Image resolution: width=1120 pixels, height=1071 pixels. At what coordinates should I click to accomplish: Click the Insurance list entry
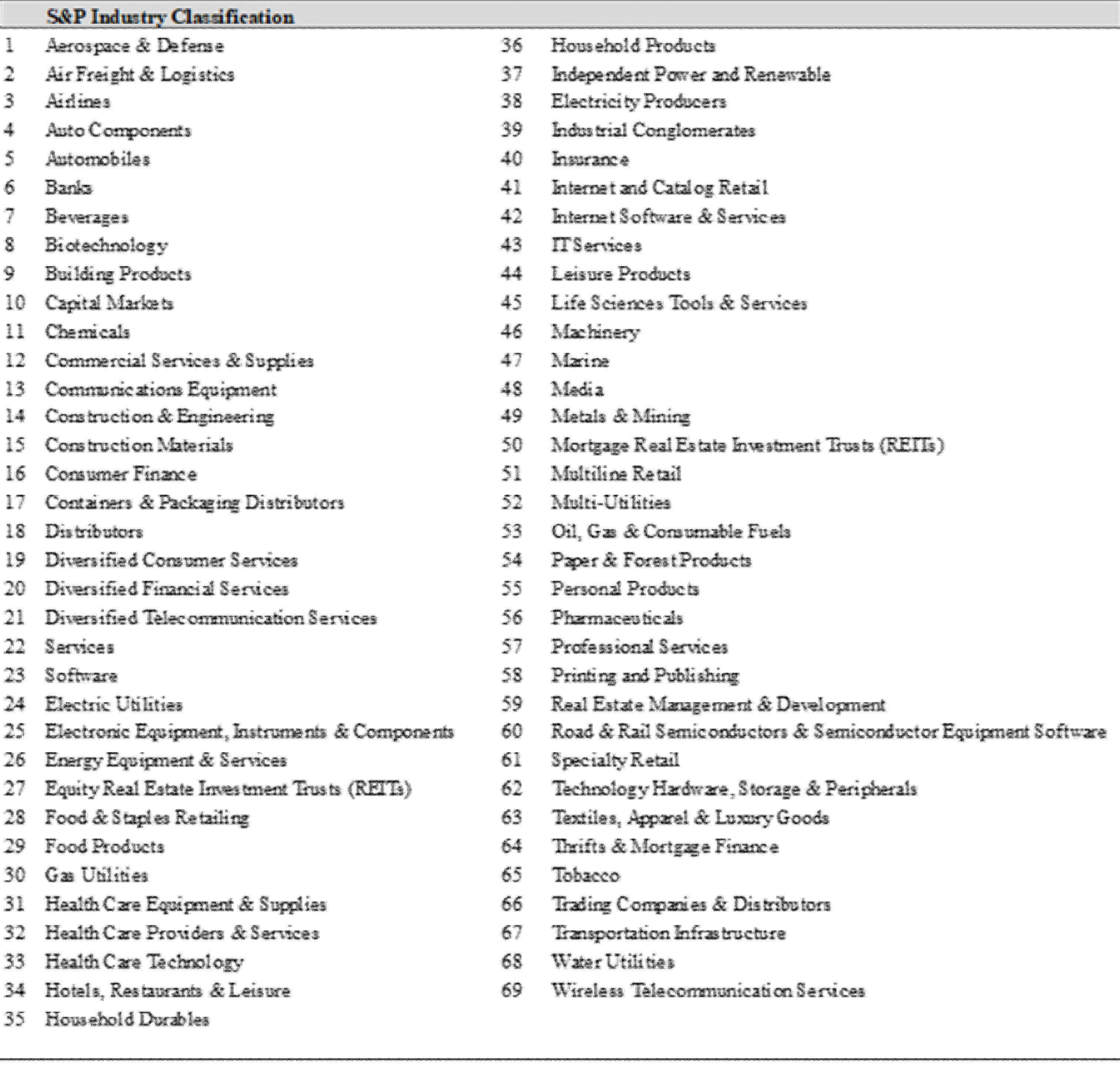[x=589, y=159]
